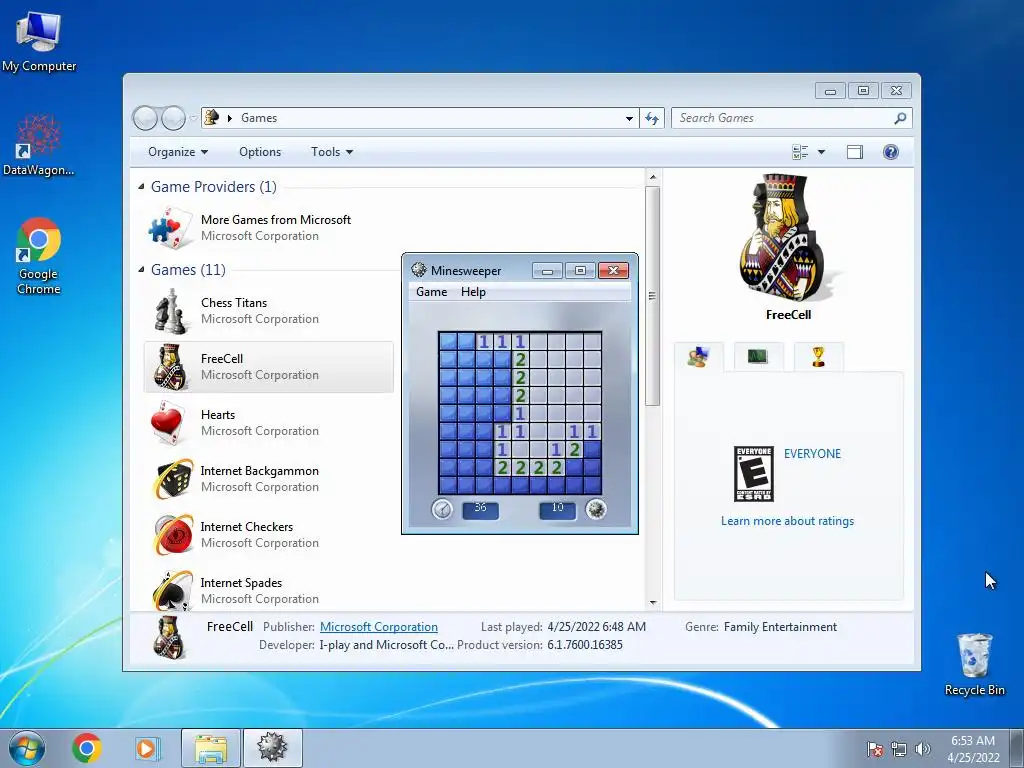Screen dimensions: 1024x768
Task: Open the Games Explorer help icon
Action: [891, 152]
